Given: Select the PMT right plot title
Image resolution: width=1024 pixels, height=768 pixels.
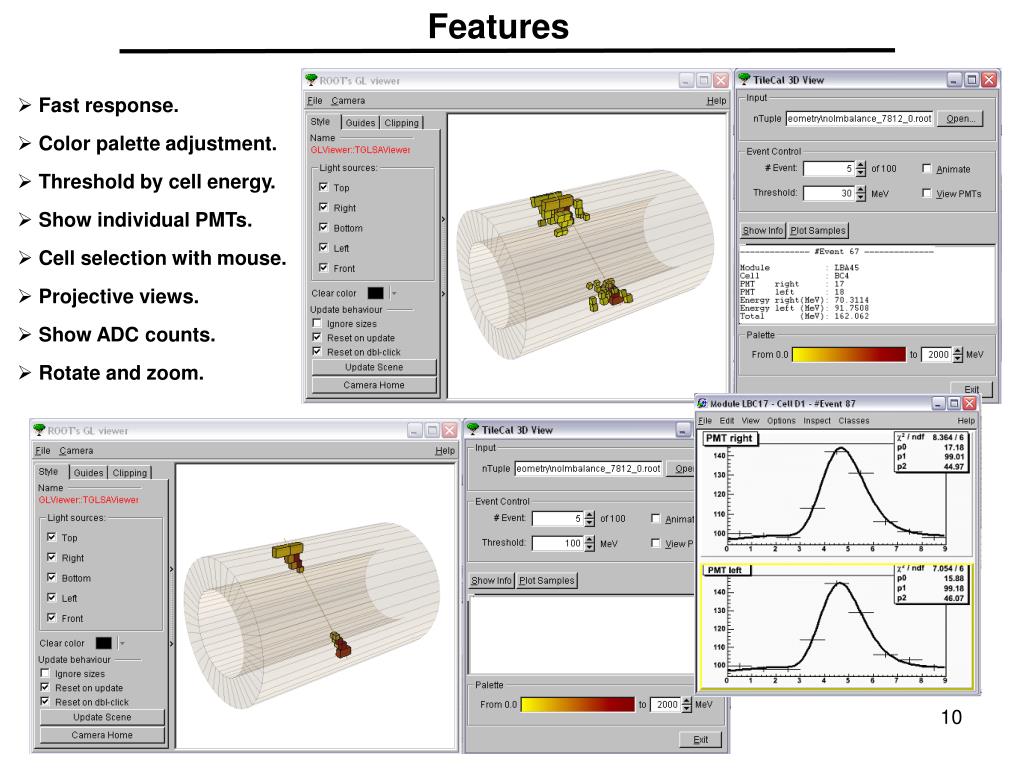Looking at the screenshot, I should pos(729,438).
